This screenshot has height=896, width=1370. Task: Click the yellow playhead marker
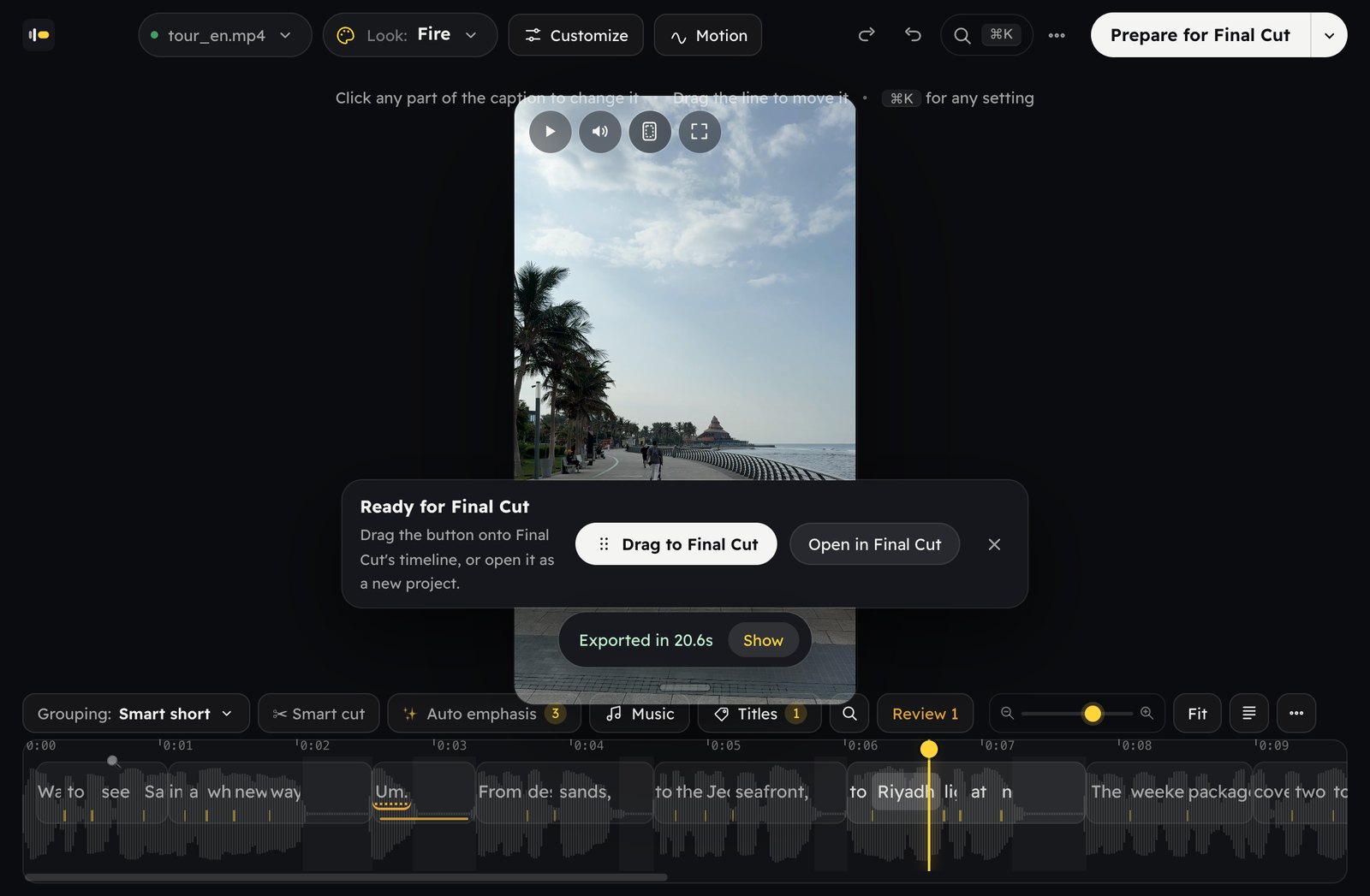[x=929, y=750]
